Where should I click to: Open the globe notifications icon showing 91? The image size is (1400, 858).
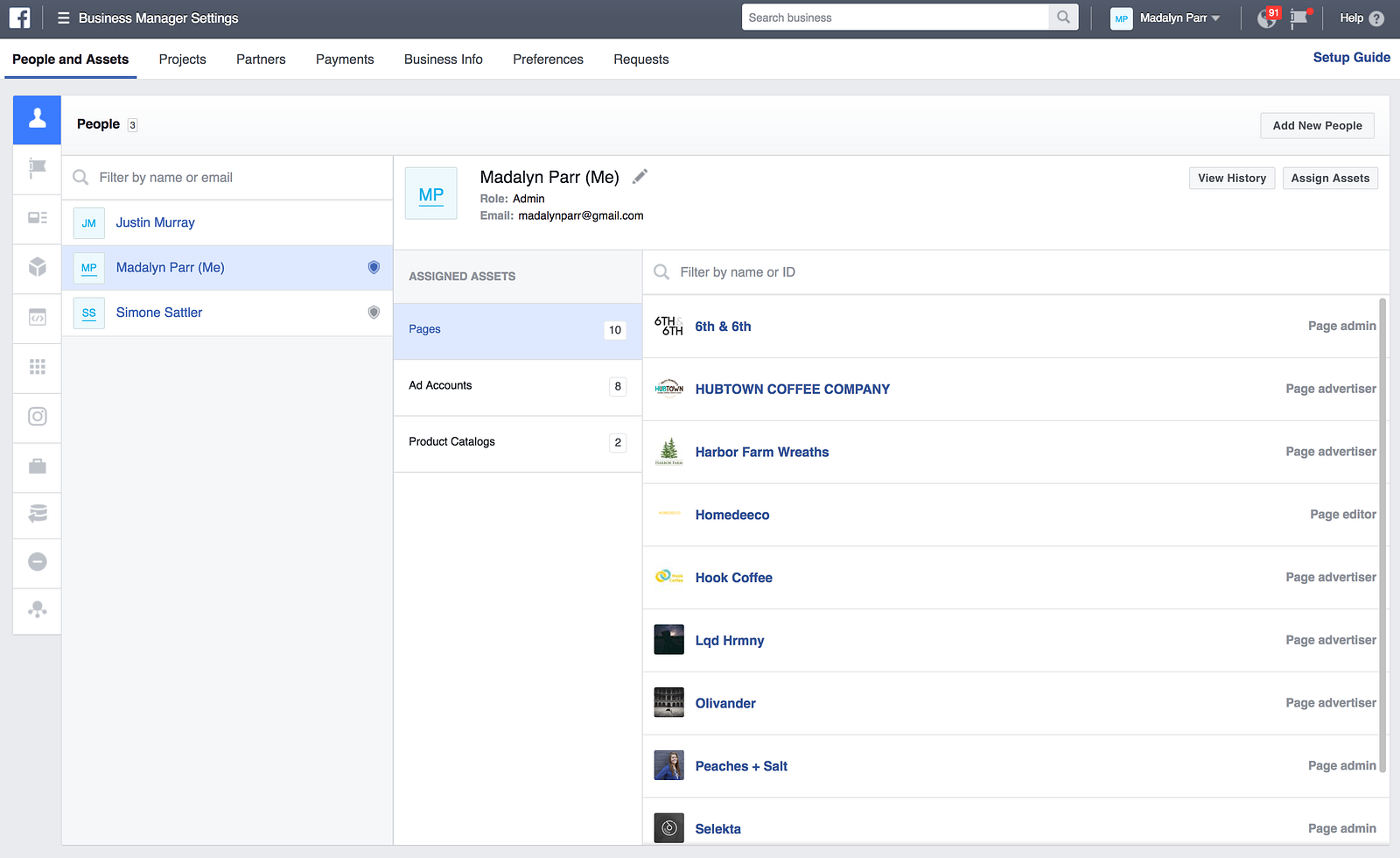(1268, 18)
